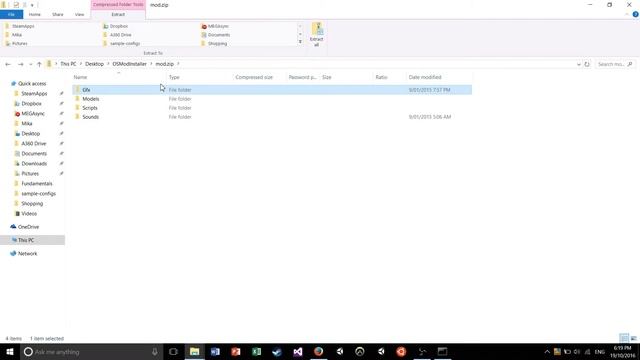Viewport: 640px width, 360px height.
Task: Click Cortana Ask me anything box
Action: point(91,351)
